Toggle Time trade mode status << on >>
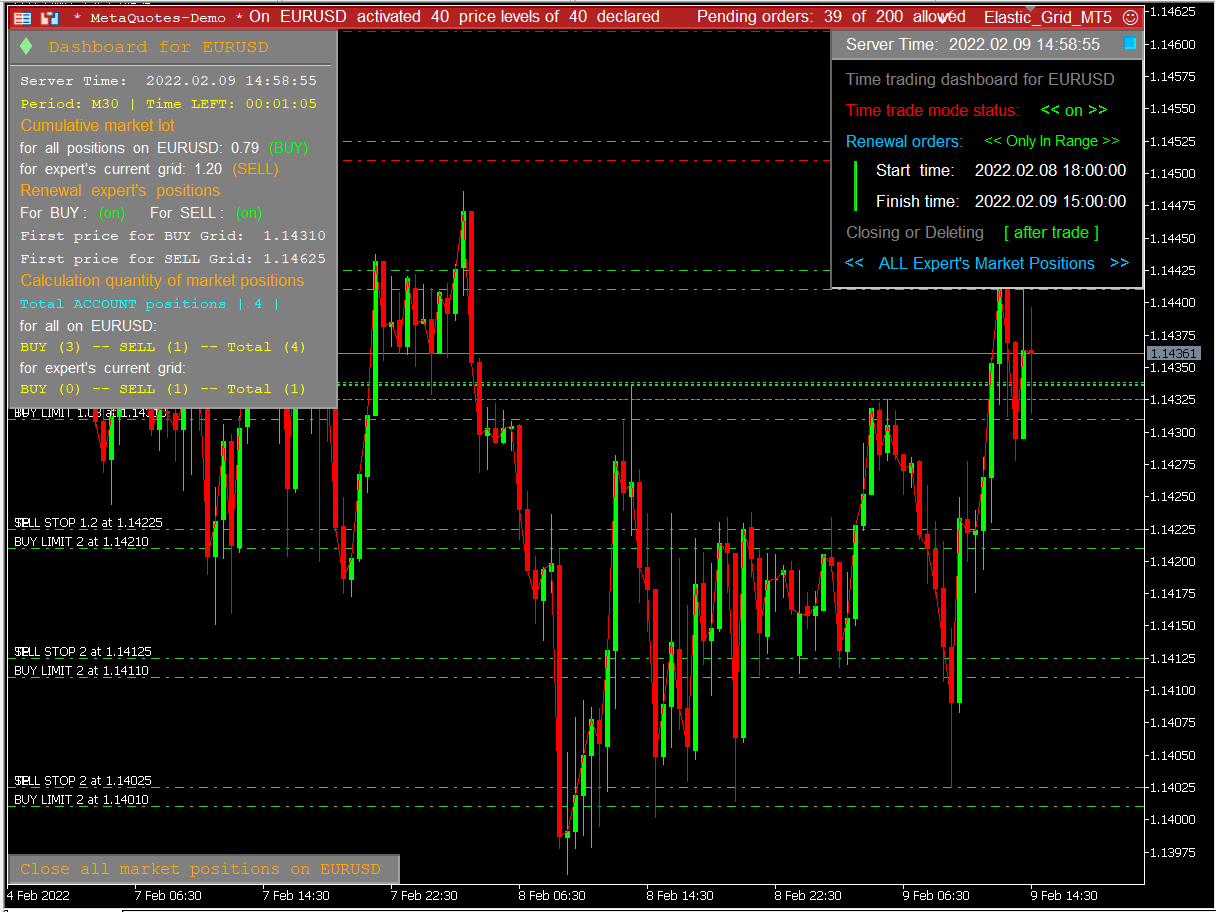 pos(1074,110)
